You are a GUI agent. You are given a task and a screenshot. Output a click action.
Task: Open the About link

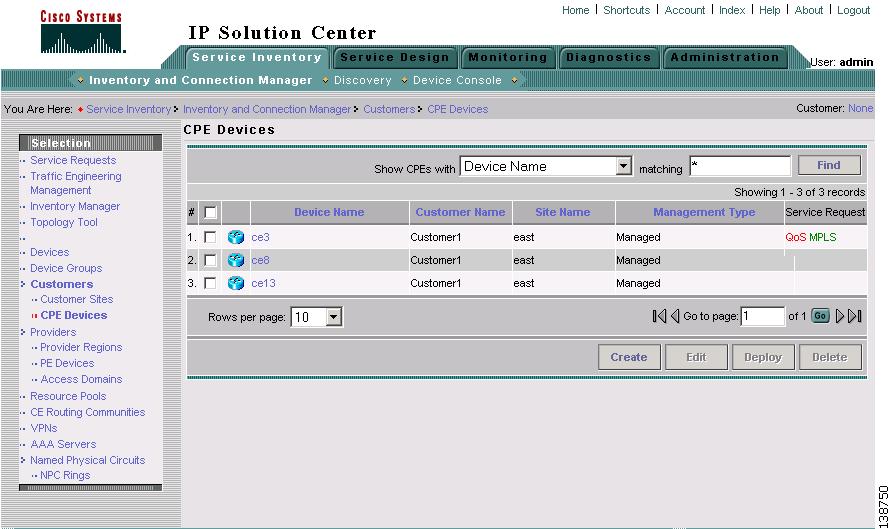809,10
